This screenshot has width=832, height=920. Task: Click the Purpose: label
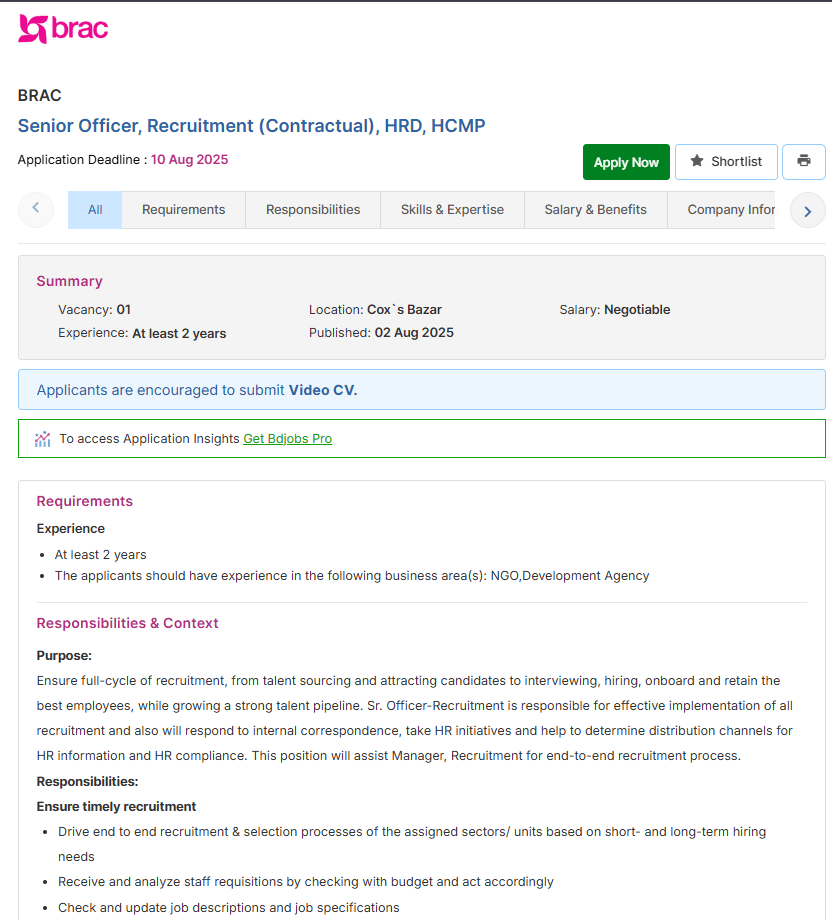[x=64, y=655]
